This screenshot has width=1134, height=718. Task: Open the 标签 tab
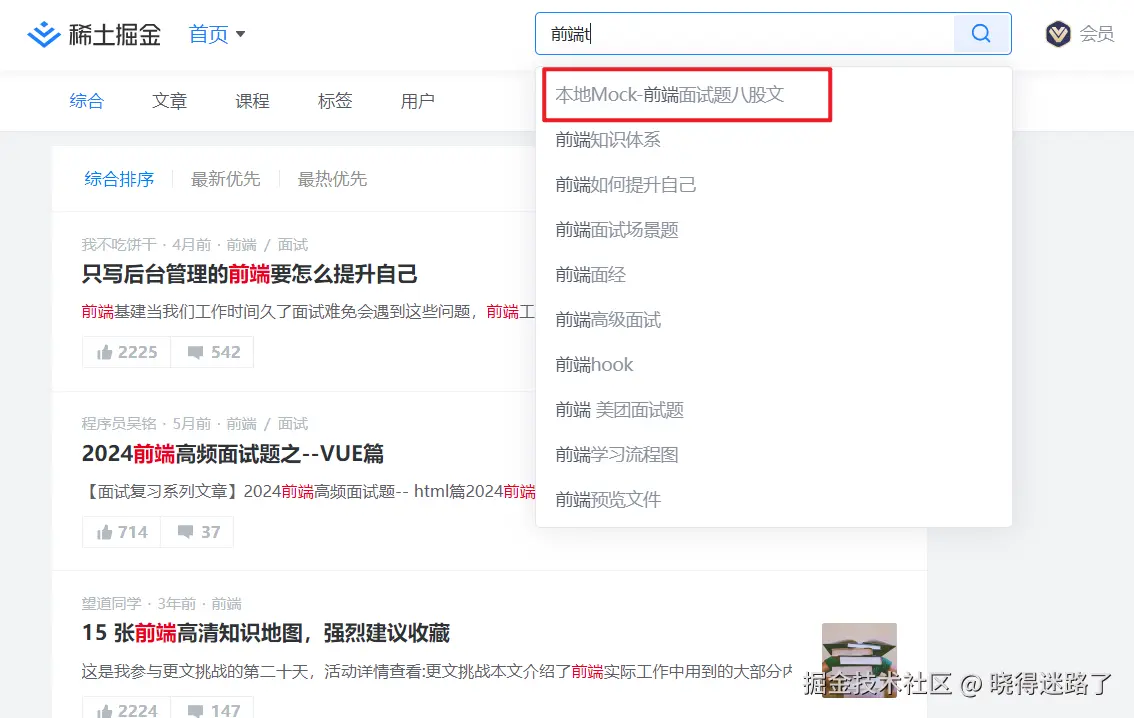tap(335, 101)
